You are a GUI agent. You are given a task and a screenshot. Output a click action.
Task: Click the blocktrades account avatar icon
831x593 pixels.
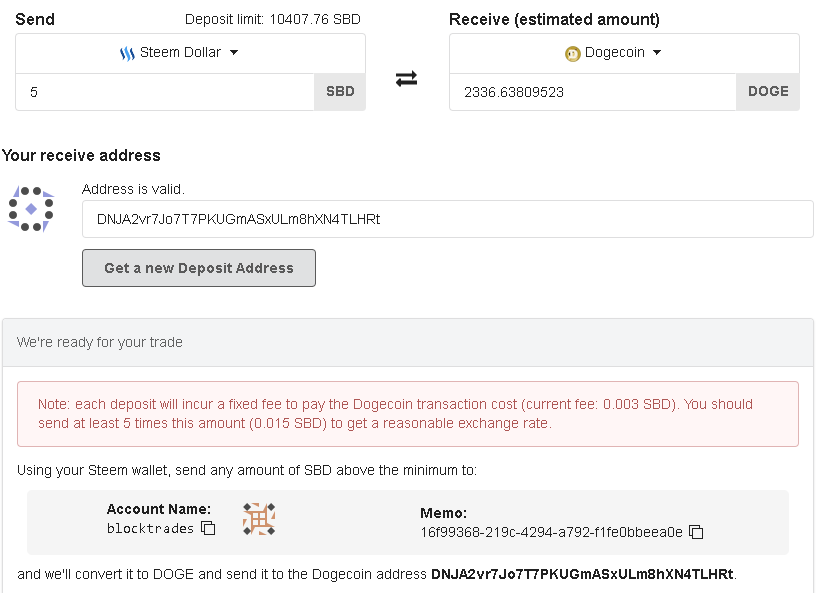[x=259, y=519]
